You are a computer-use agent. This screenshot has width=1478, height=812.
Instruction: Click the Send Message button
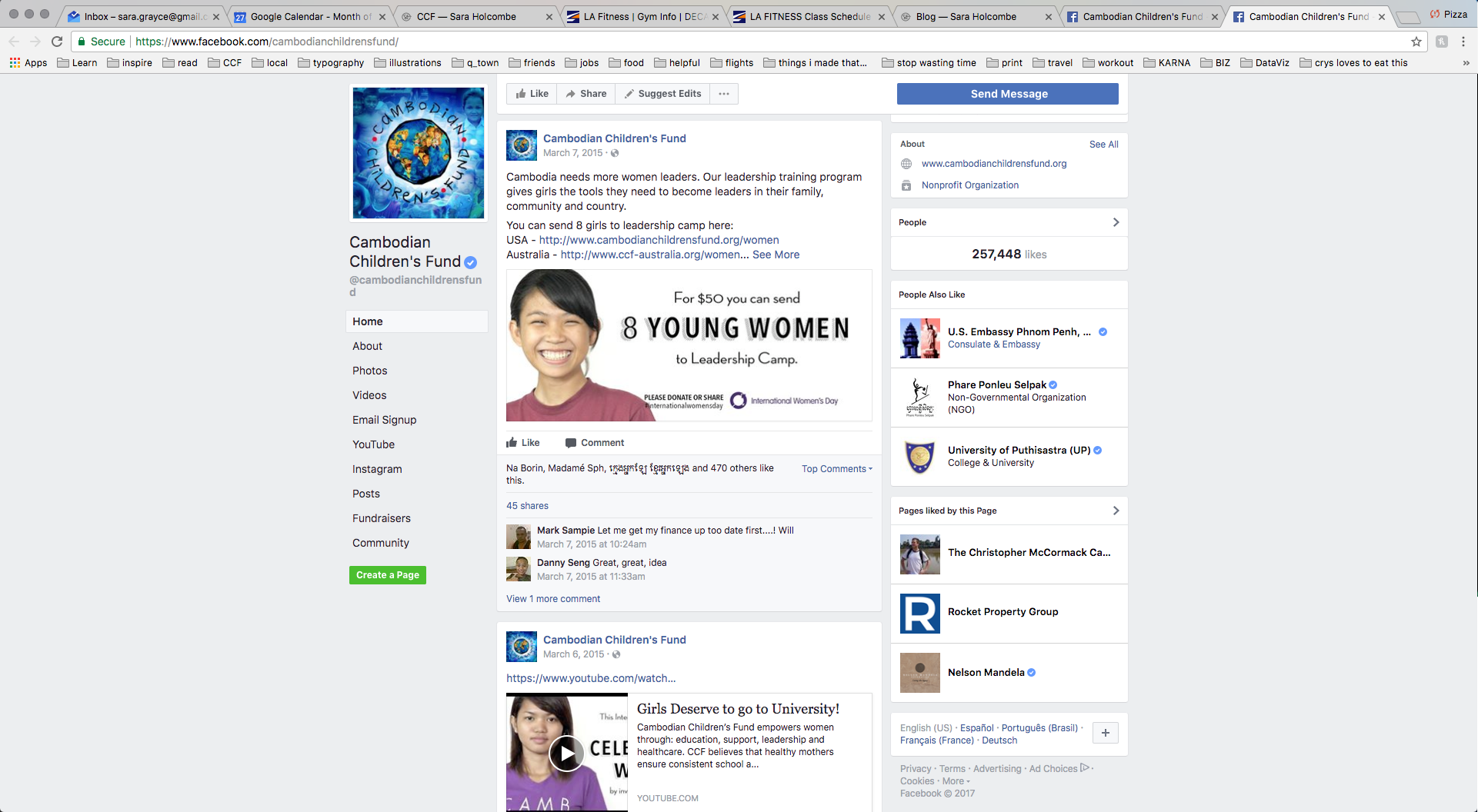pyautogui.click(x=1008, y=93)
